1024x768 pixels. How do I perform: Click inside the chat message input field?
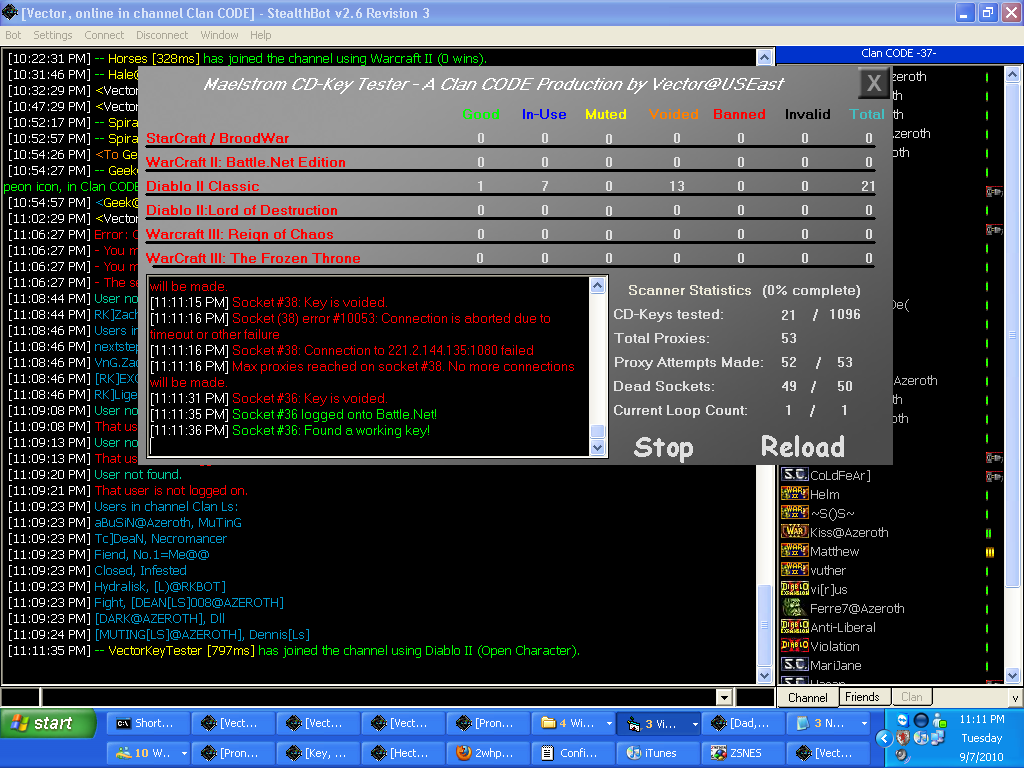pos(378,697)
